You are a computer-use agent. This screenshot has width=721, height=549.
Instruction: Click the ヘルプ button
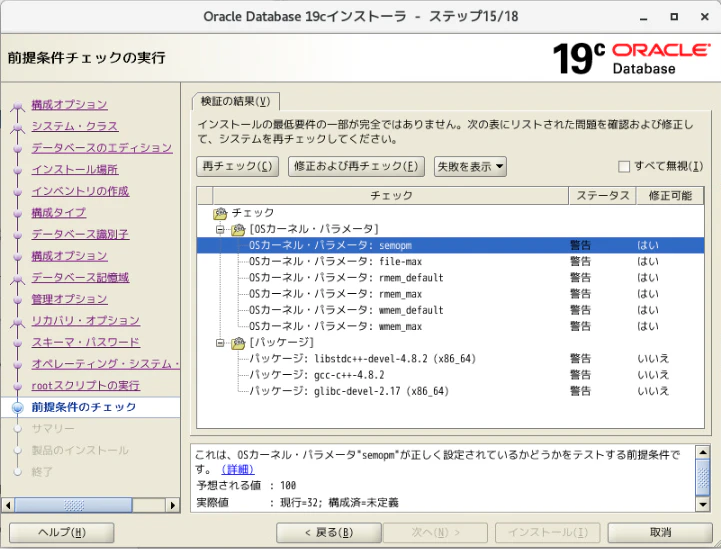62,532
